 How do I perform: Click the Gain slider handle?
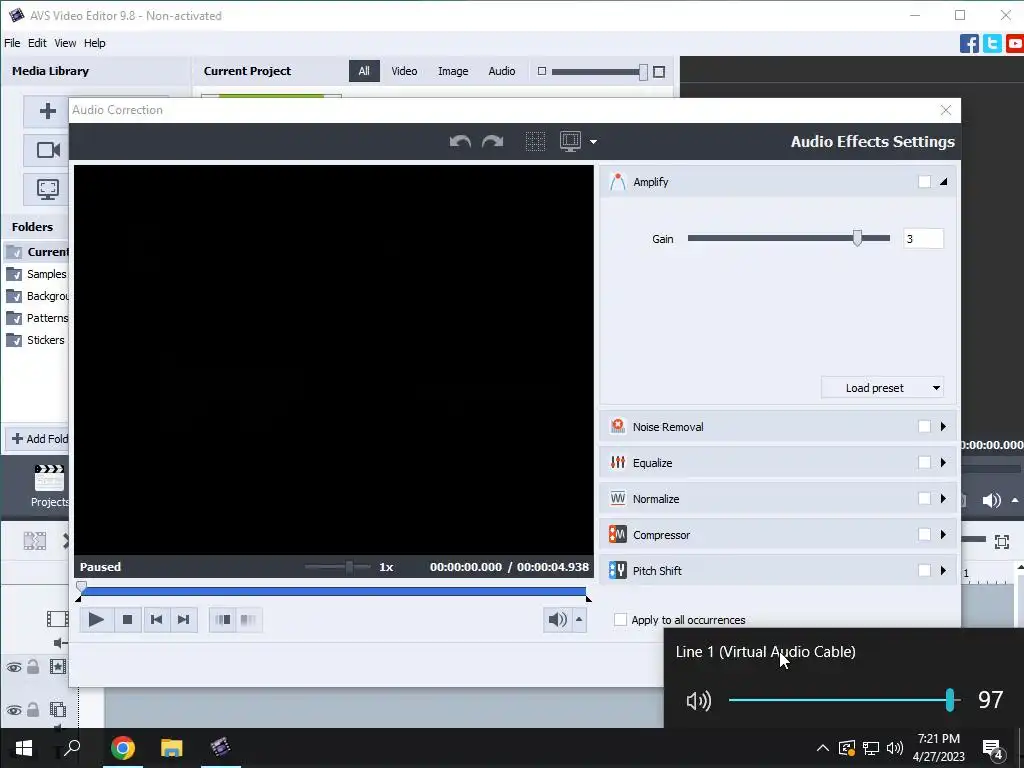tap(857, 238)
